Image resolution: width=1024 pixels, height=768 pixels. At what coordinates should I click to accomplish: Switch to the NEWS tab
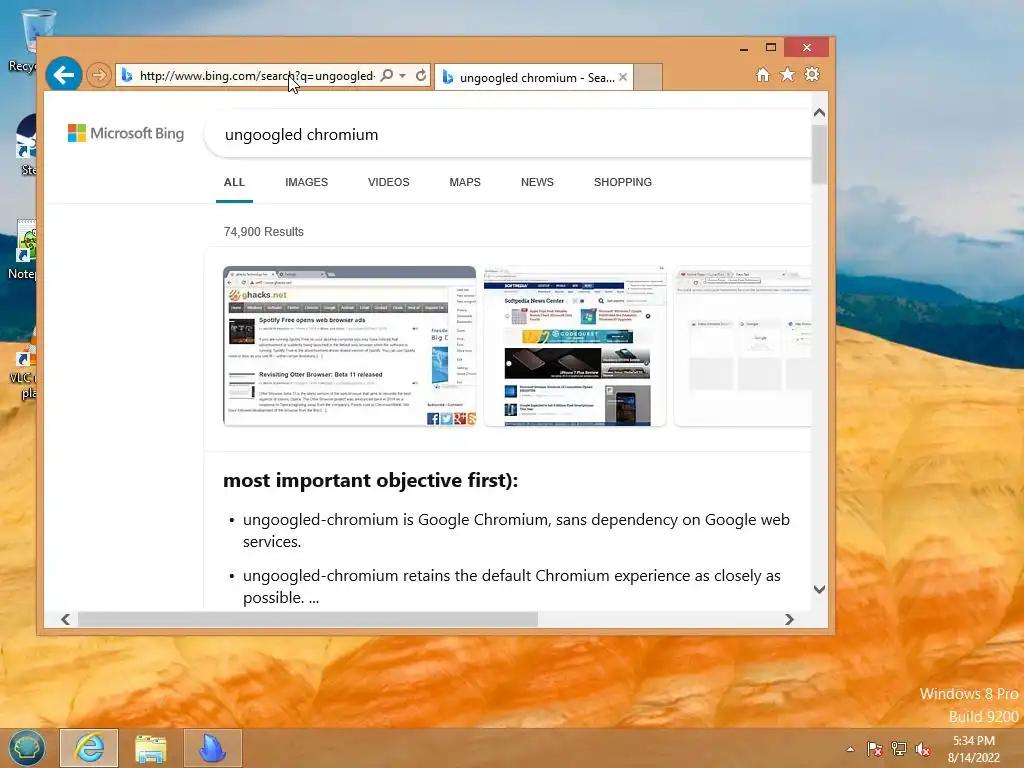click(x=537, y=182)
